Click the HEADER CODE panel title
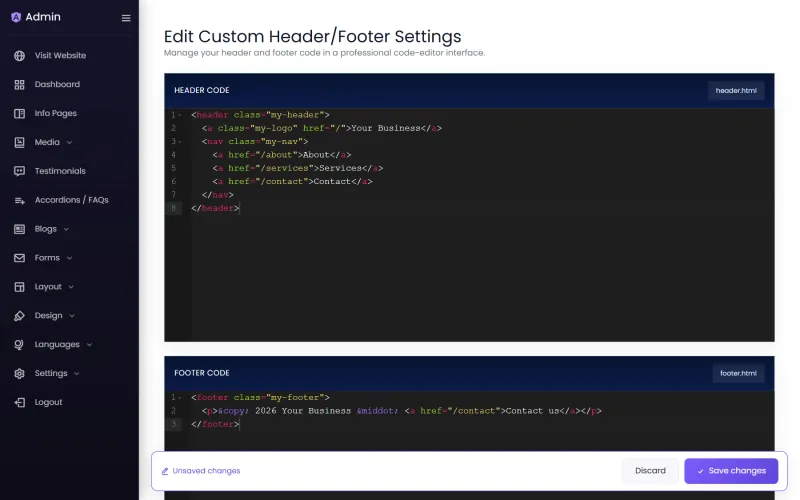 click(x=202, y=90)
